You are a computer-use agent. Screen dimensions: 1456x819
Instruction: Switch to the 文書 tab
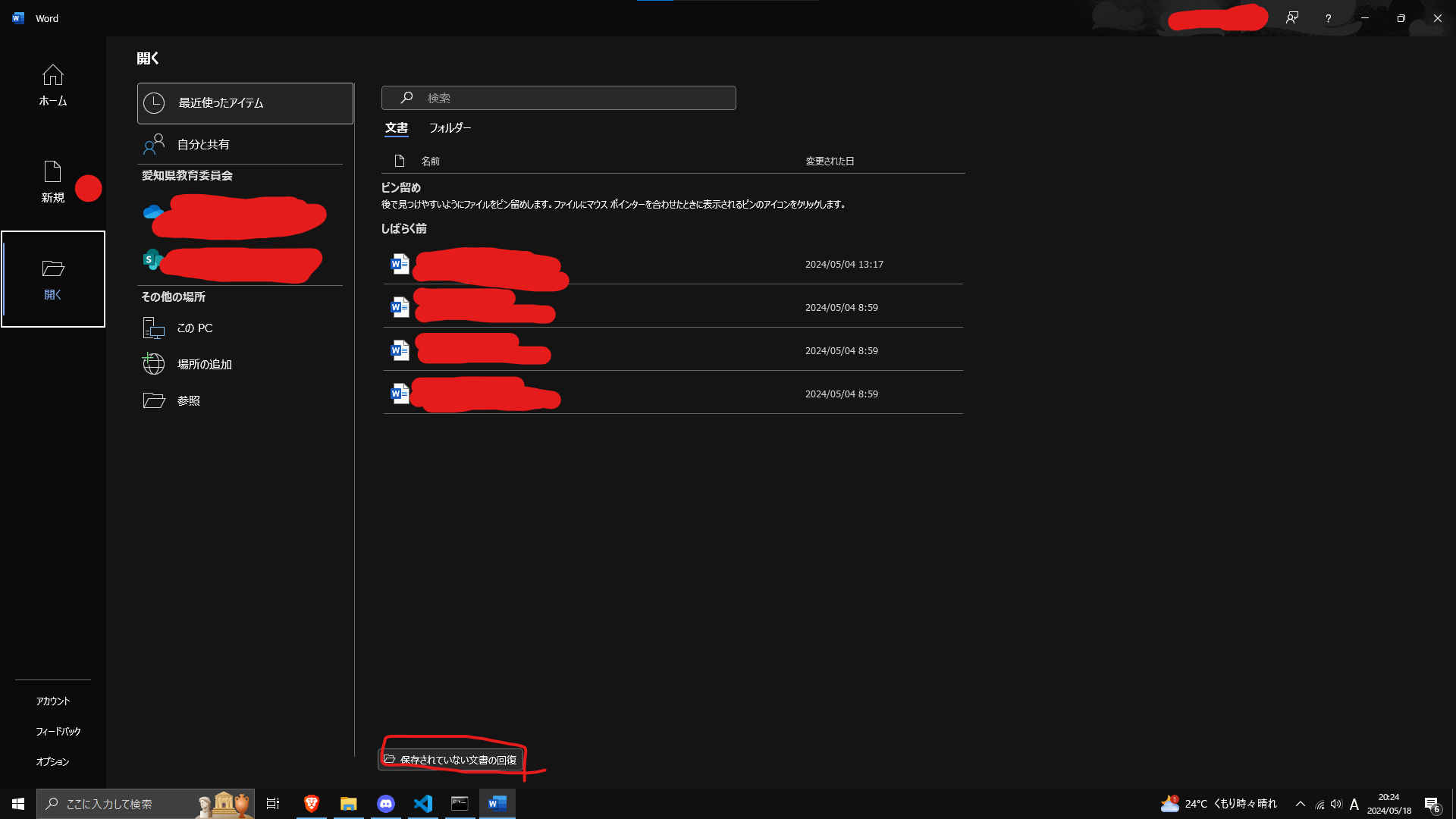pos(396,128)
